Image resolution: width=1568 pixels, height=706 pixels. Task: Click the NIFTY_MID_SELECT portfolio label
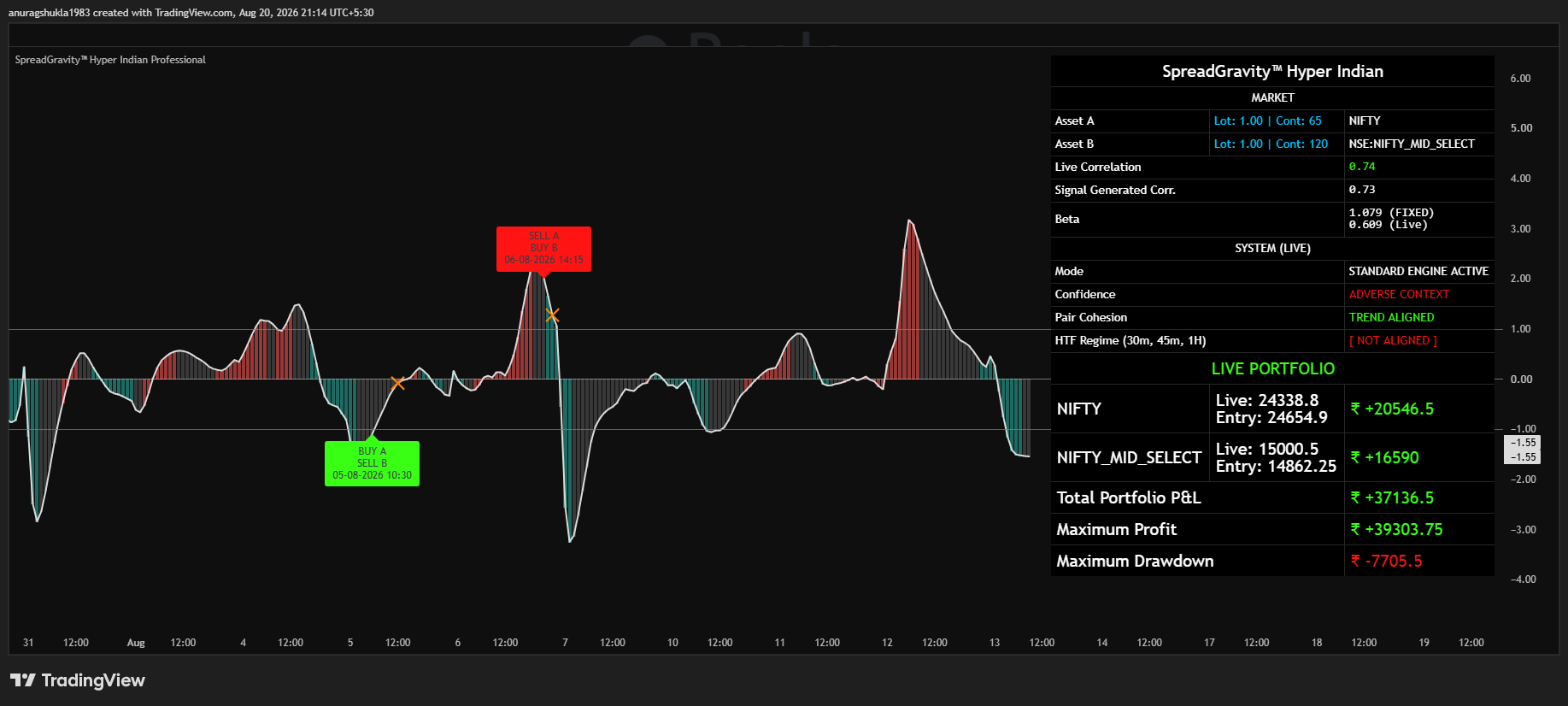[1129, 458]
